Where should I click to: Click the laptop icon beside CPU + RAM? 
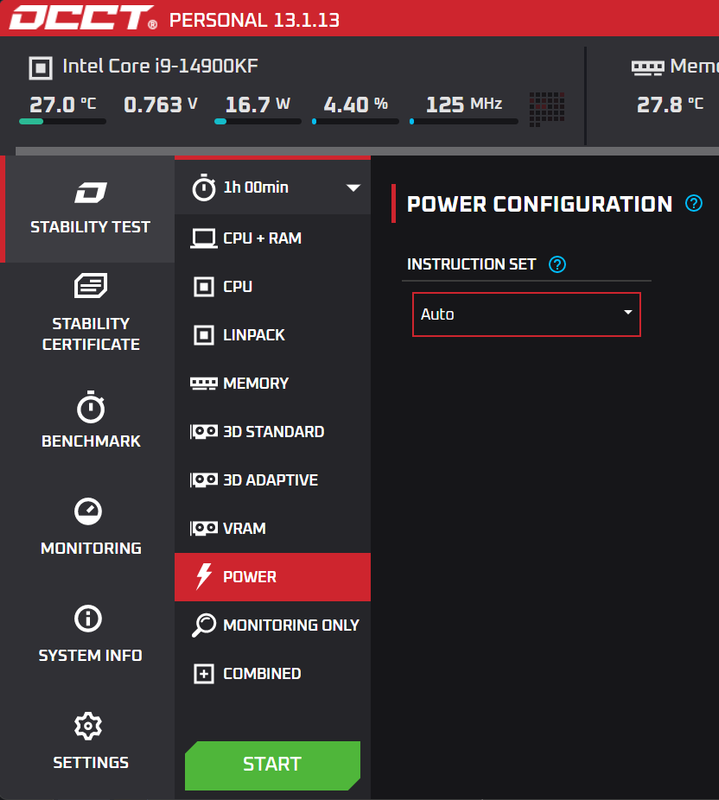coord(204,239)
